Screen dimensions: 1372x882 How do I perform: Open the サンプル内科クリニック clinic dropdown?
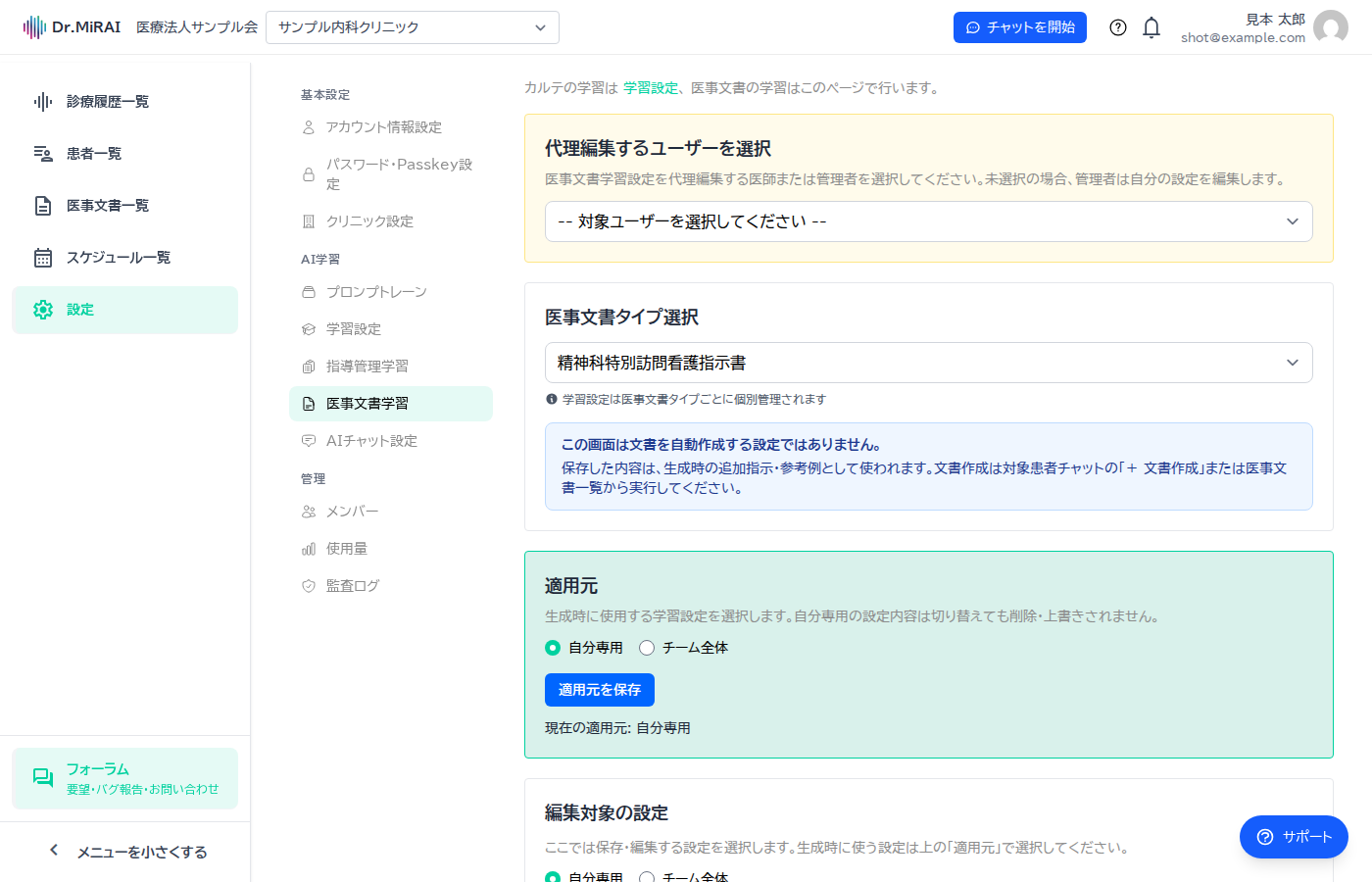413,27
